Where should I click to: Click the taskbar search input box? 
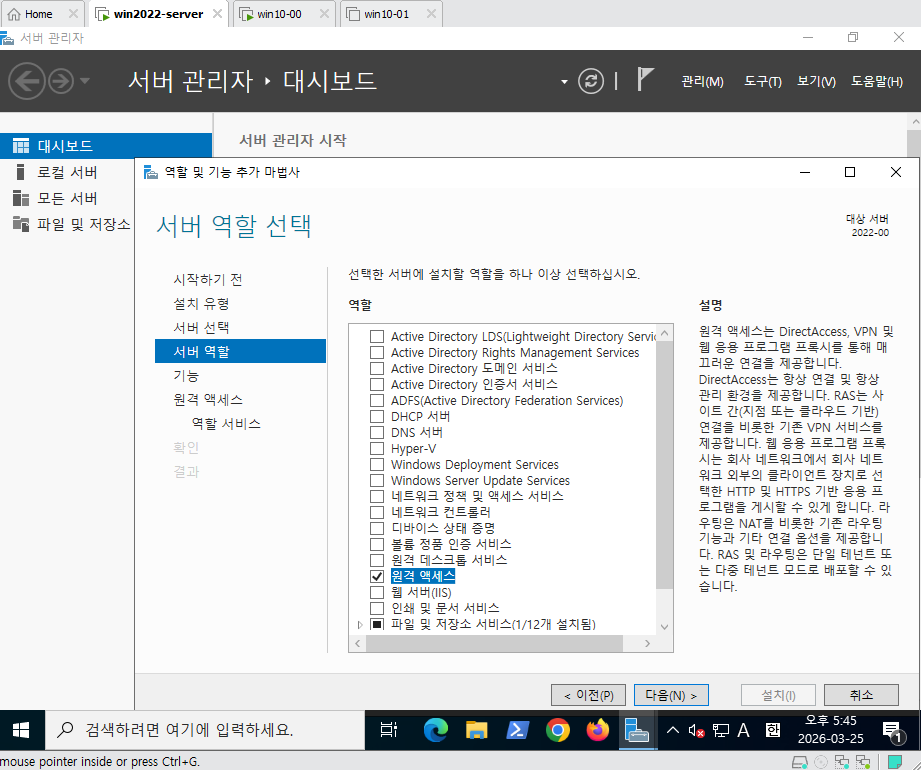[205, 730]
